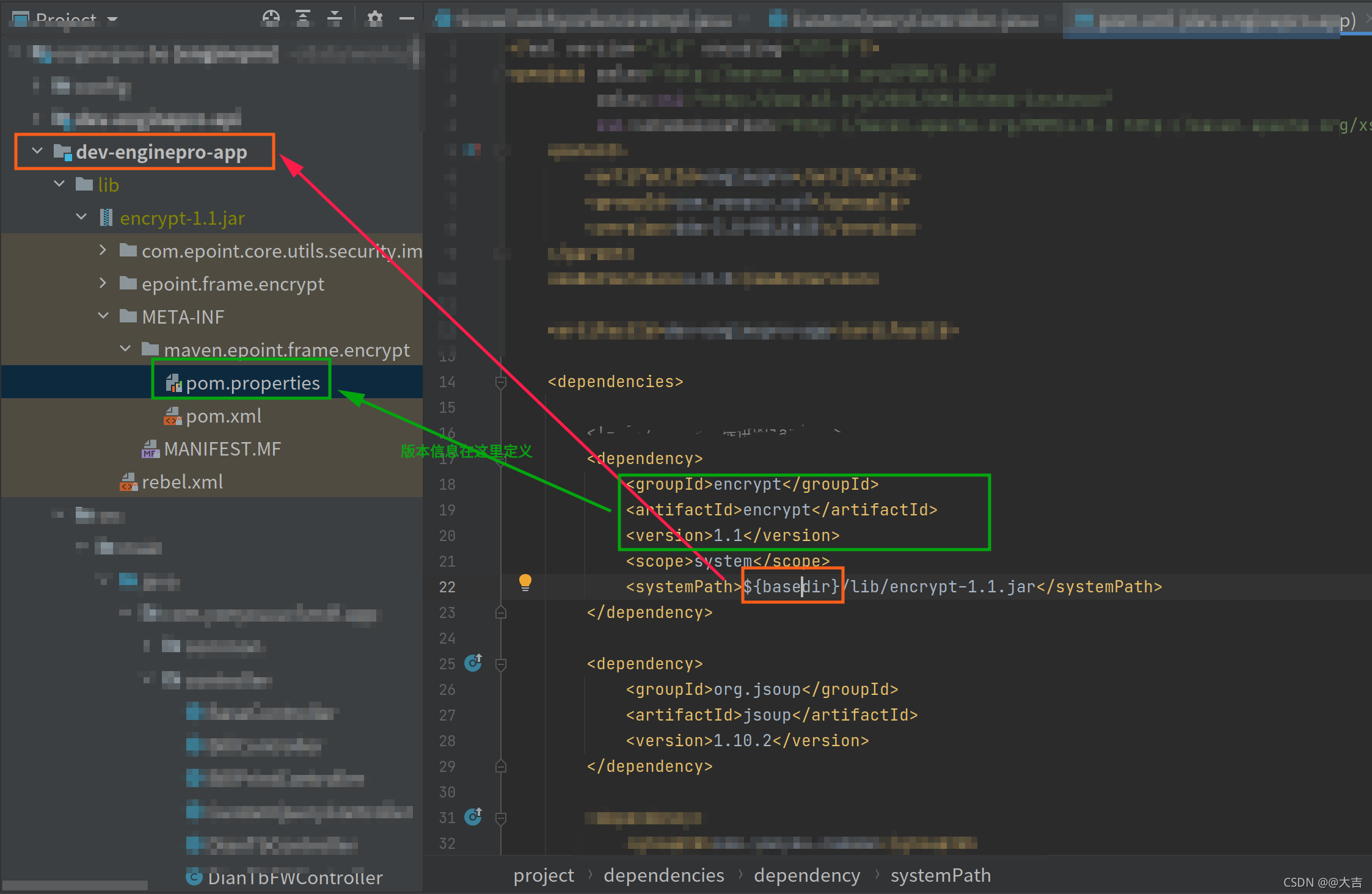Image resolution: width=1372 pixels, height=894 pixels.
Task: Open pom.properties file
Action: pyautogui.click(x=253, y=383)
